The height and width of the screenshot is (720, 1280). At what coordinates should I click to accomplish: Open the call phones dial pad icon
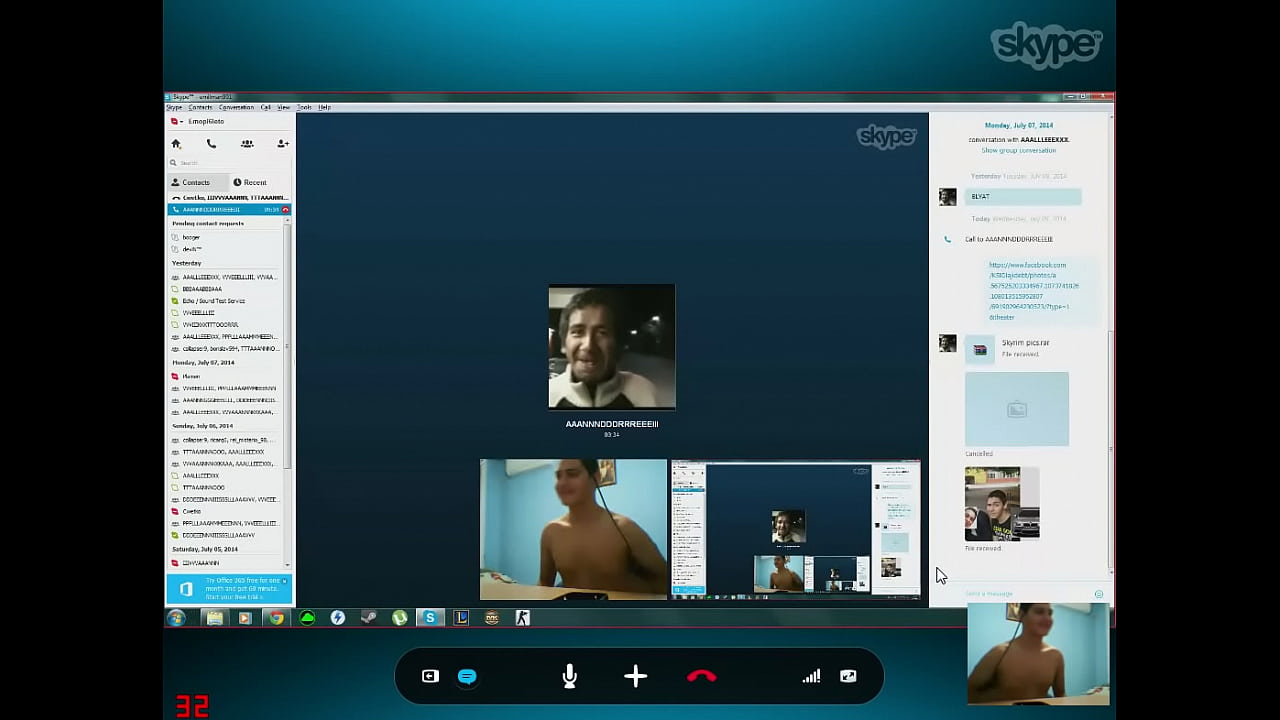(x=211, y=144)
